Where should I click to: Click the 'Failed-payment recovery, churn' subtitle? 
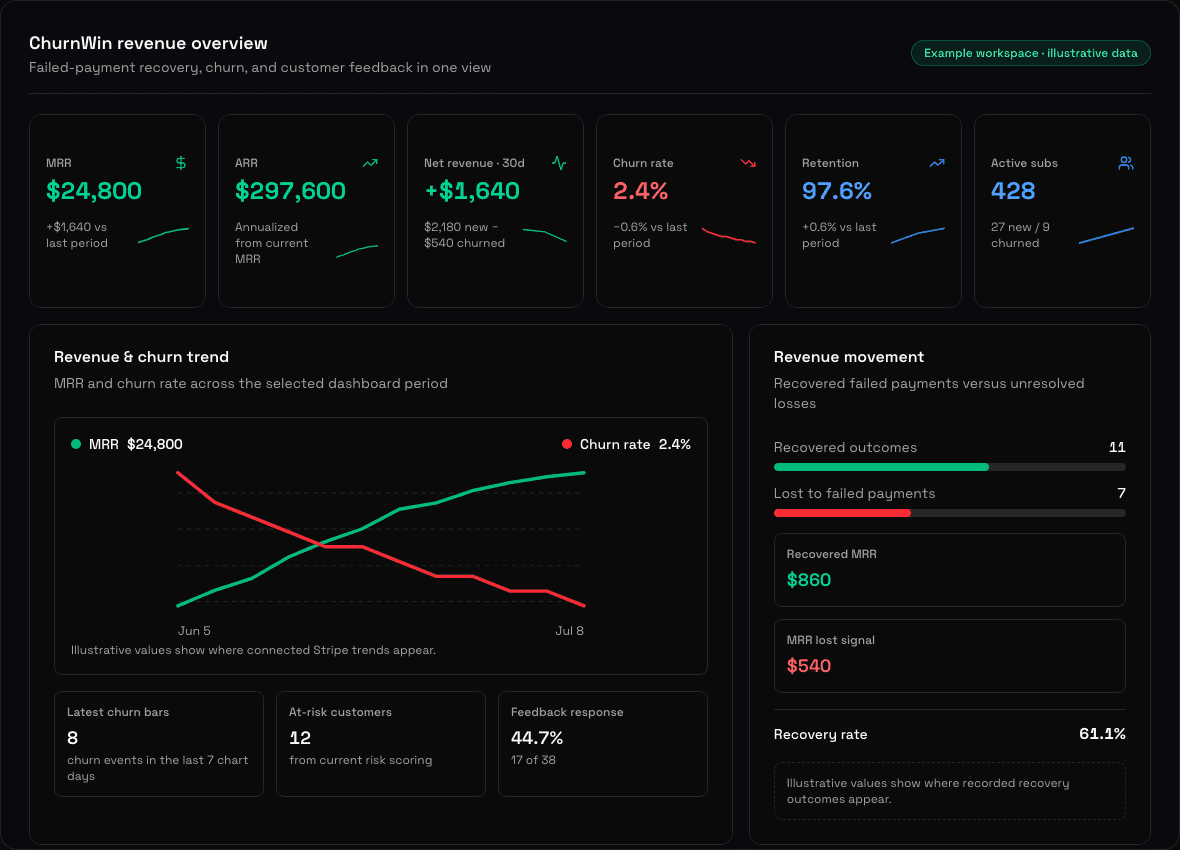[260, 68]
